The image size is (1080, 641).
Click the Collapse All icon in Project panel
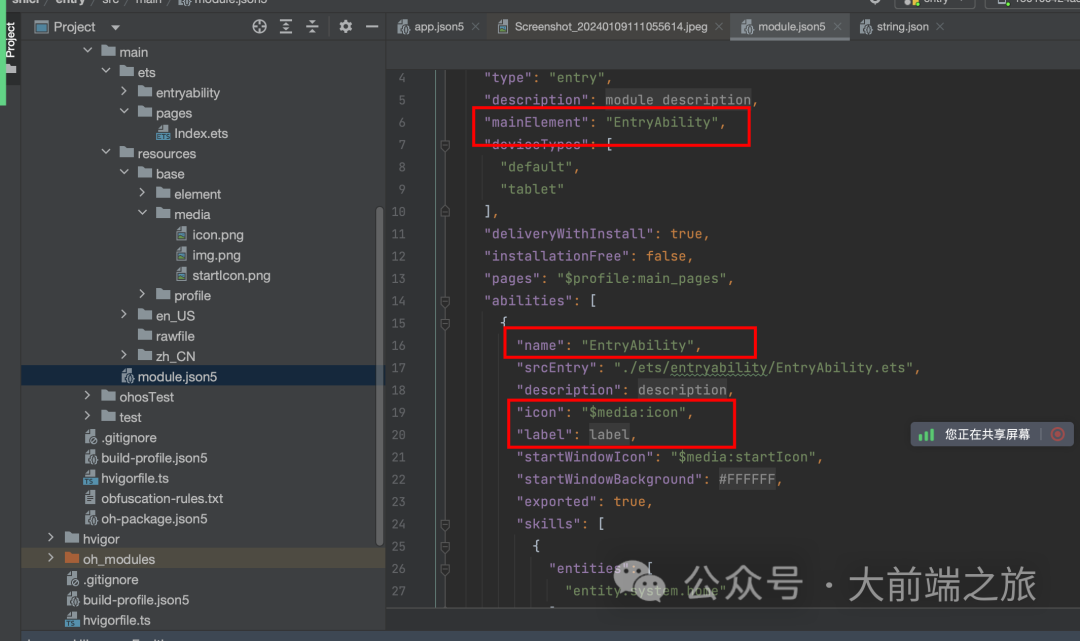click(x=312, y=26)
